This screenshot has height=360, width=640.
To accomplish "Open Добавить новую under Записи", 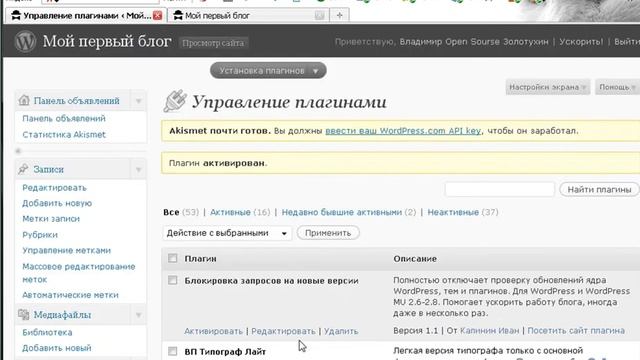I will pyautogui.click(x=57, y=203).
